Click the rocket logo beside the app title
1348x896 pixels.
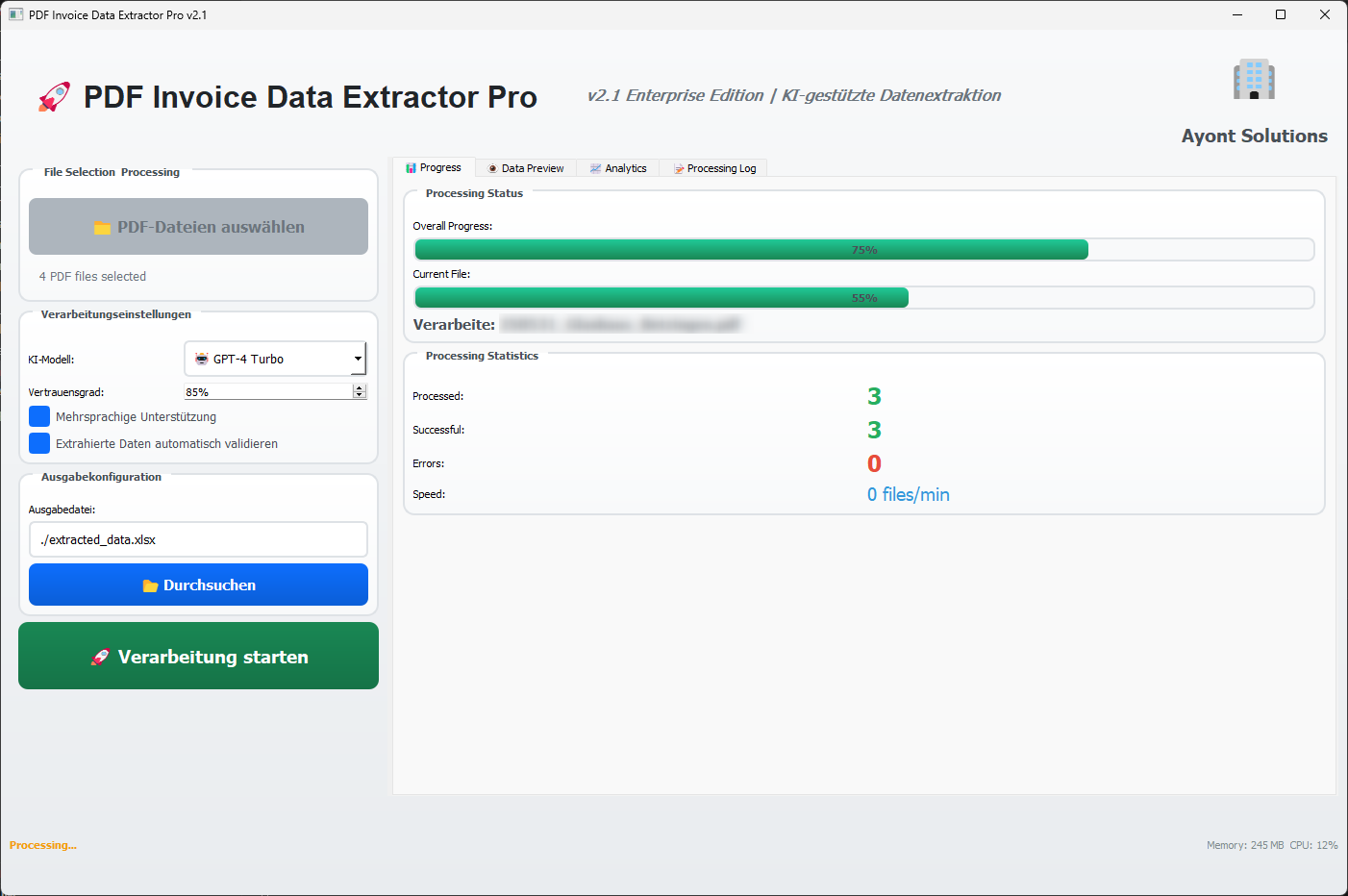pos(54,97)
